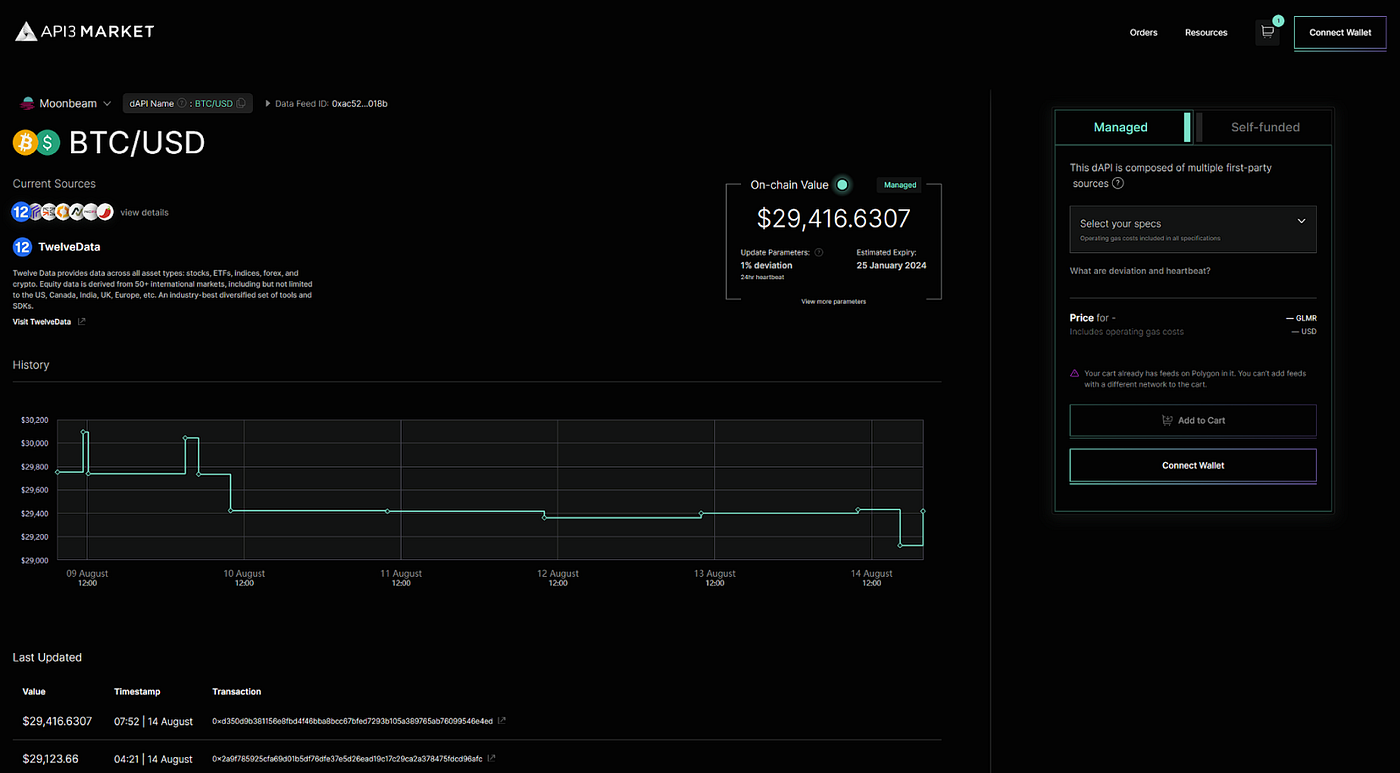This screenshot has width=1400, height=773.
Task: Click the 1% deviation parameter text
Action: pyautogui.click(x=766, y=266)
